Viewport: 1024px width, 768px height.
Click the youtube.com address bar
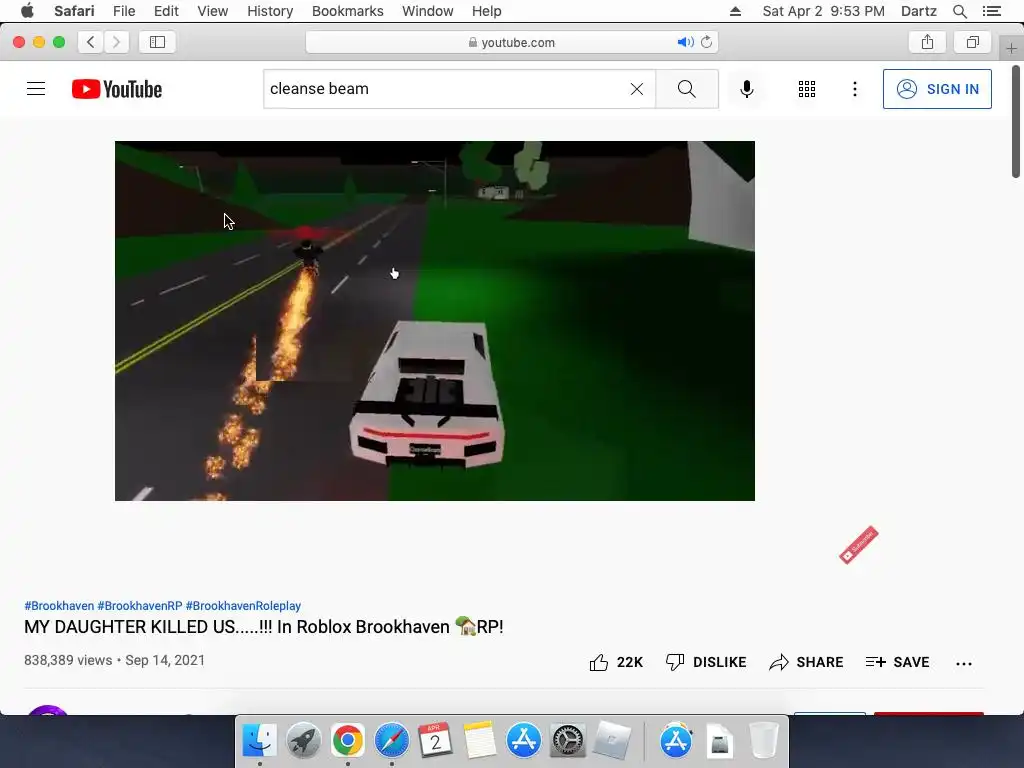(512, 42)
